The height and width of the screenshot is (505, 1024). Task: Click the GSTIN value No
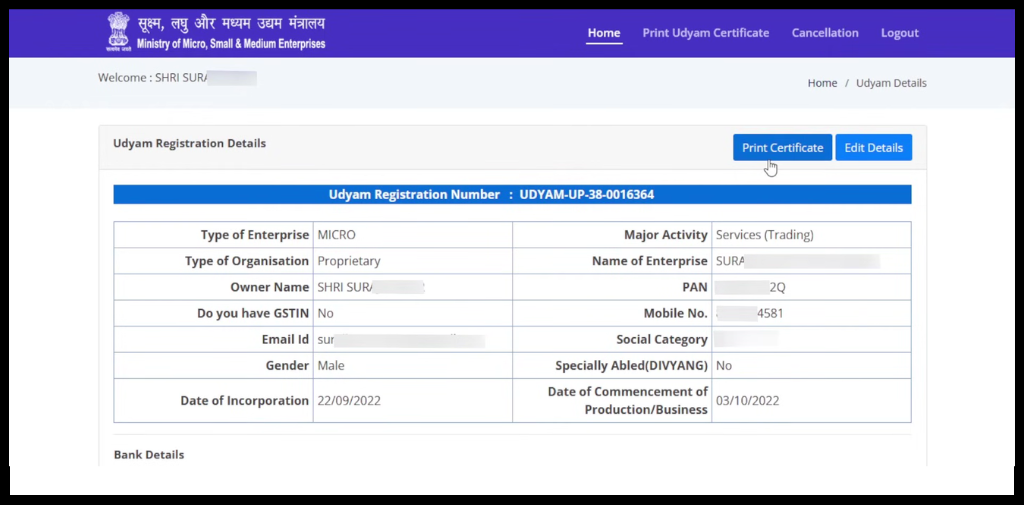click(x=325, y=314)
